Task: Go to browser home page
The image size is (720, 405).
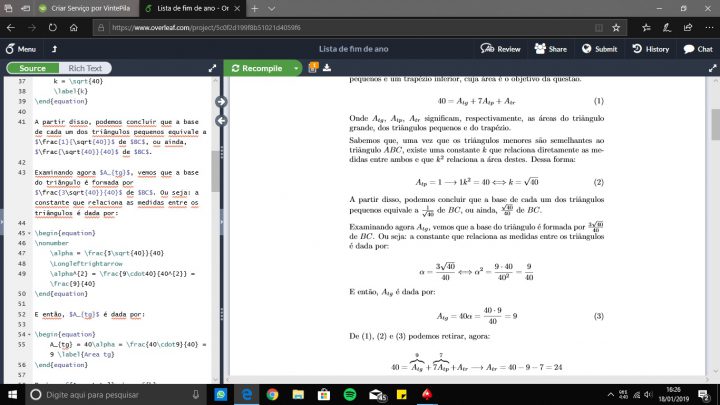Action: (73, 28)
